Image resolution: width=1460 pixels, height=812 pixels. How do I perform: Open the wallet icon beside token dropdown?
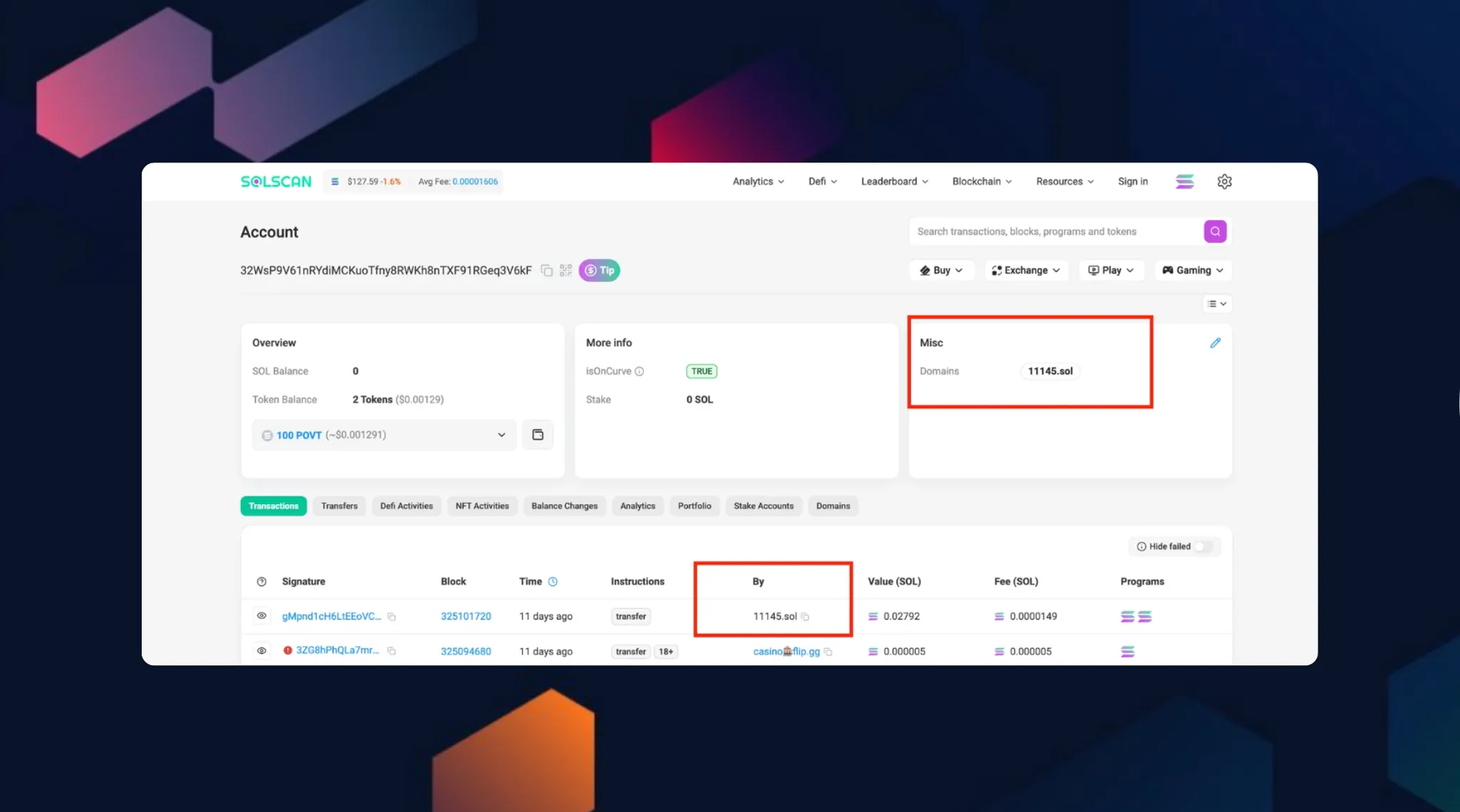(x=538, y=435)
